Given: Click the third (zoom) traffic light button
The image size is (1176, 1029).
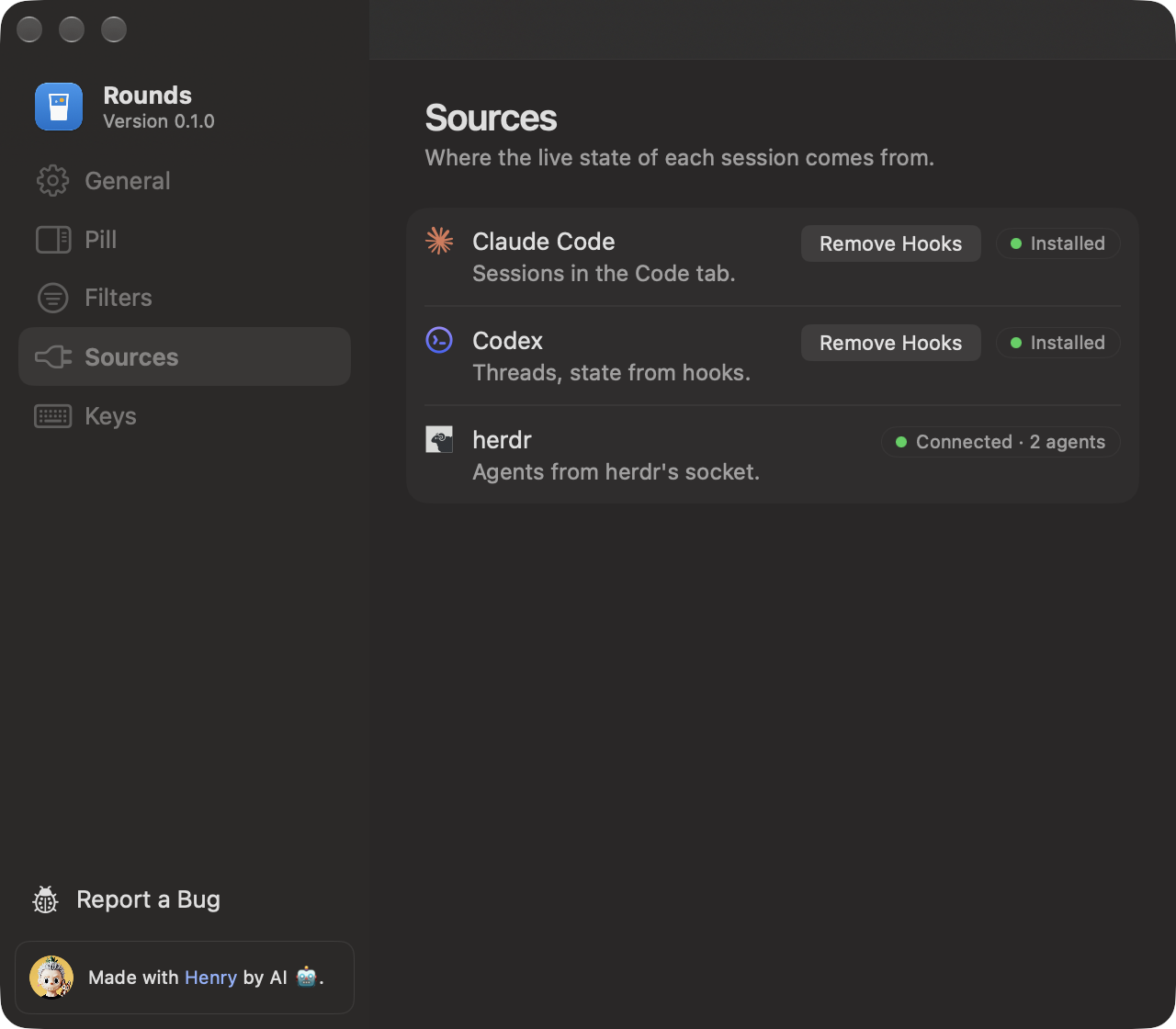Looking at the screenshot, I should (114, 29).
